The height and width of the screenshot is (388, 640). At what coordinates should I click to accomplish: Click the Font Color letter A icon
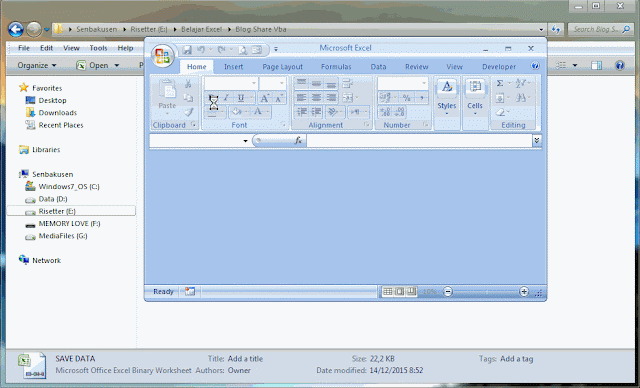pyautogui.click(x=258, y=111)
